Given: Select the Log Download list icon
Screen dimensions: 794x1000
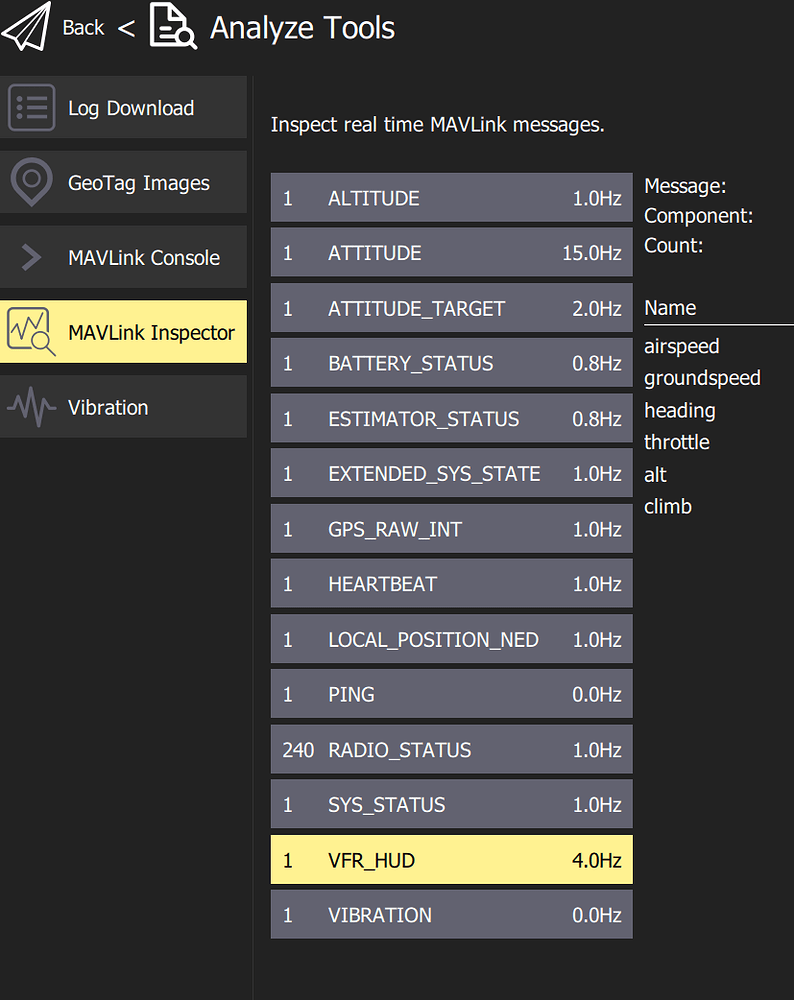Looking at the screenshot, I should [x=33, y=107].
